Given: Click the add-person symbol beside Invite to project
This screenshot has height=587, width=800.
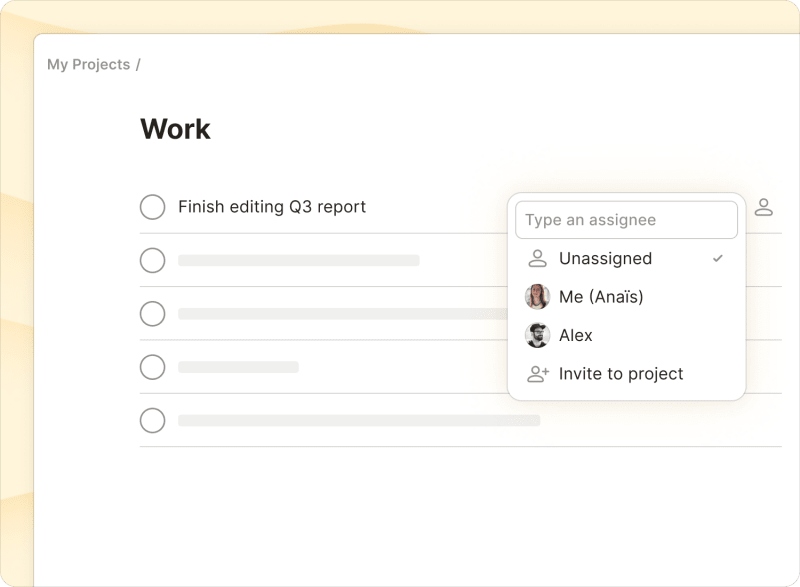Looking at the screenshot, I should (x=537, y=373).
